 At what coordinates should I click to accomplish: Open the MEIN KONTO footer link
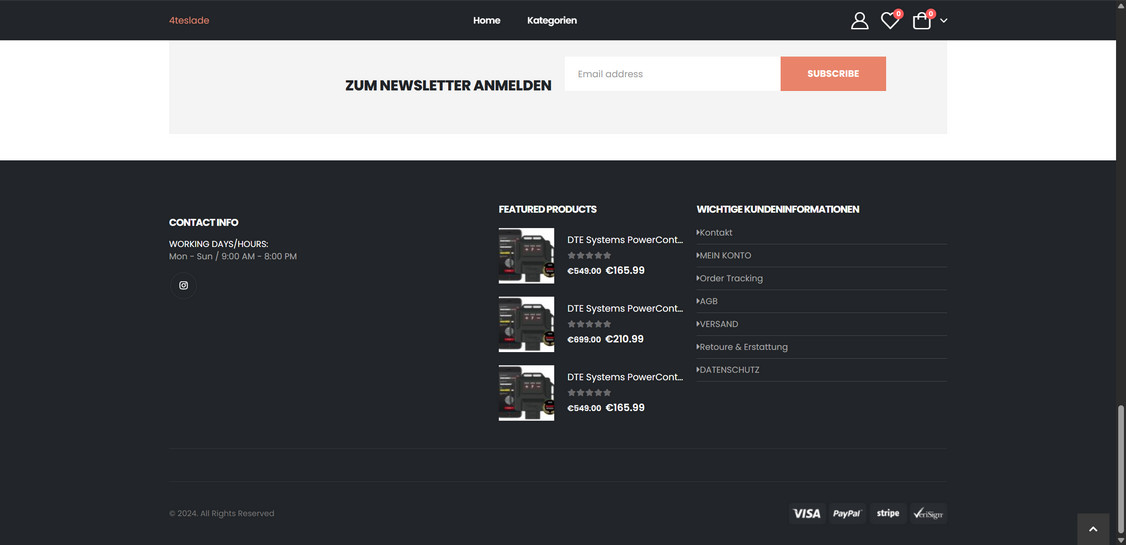[725, 256]
